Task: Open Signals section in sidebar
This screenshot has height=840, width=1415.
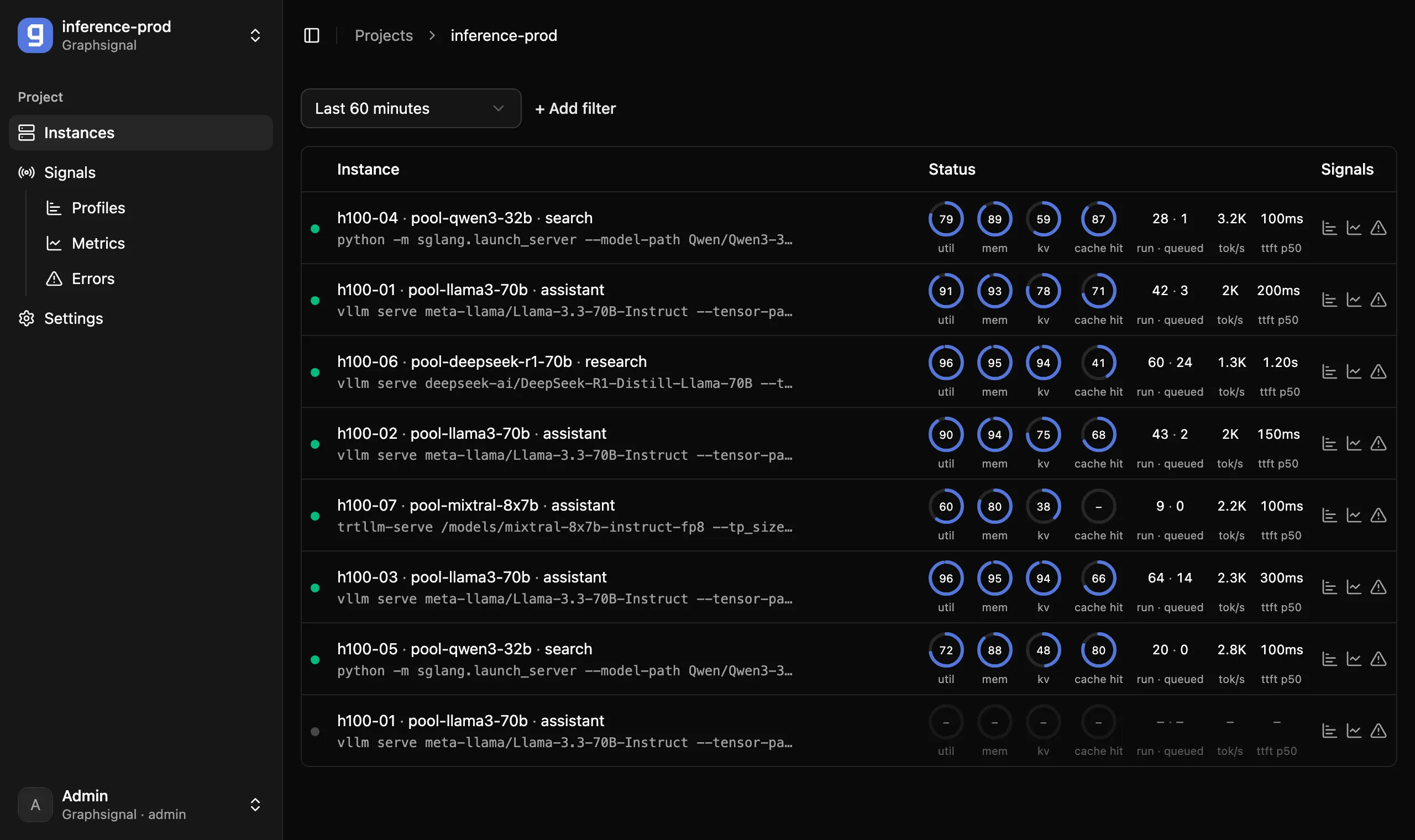Action: tap(141, 172)
